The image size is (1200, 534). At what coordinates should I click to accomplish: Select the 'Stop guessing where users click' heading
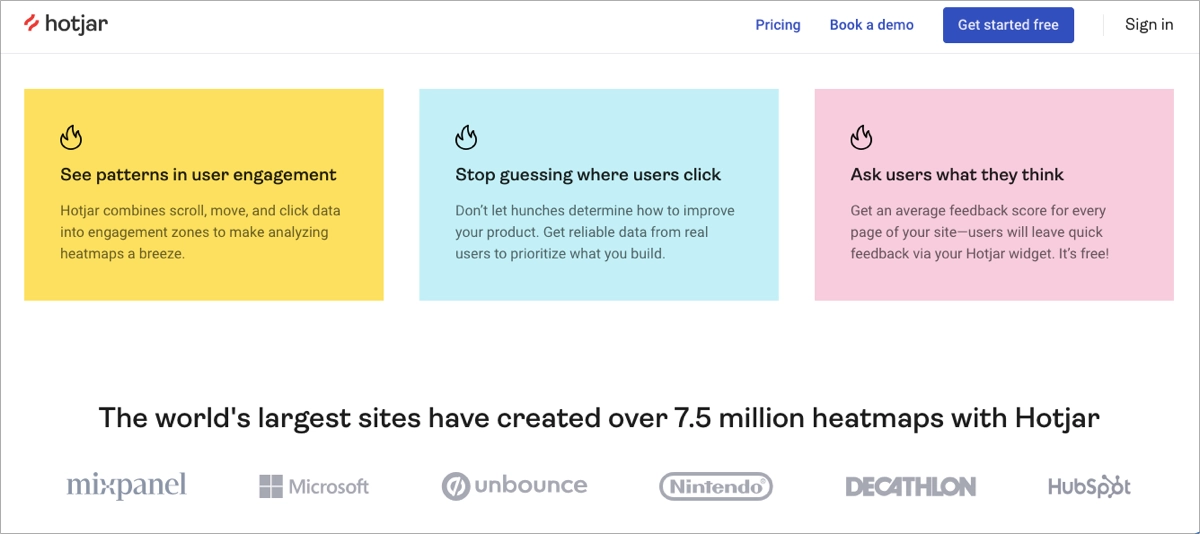[588, 175]
